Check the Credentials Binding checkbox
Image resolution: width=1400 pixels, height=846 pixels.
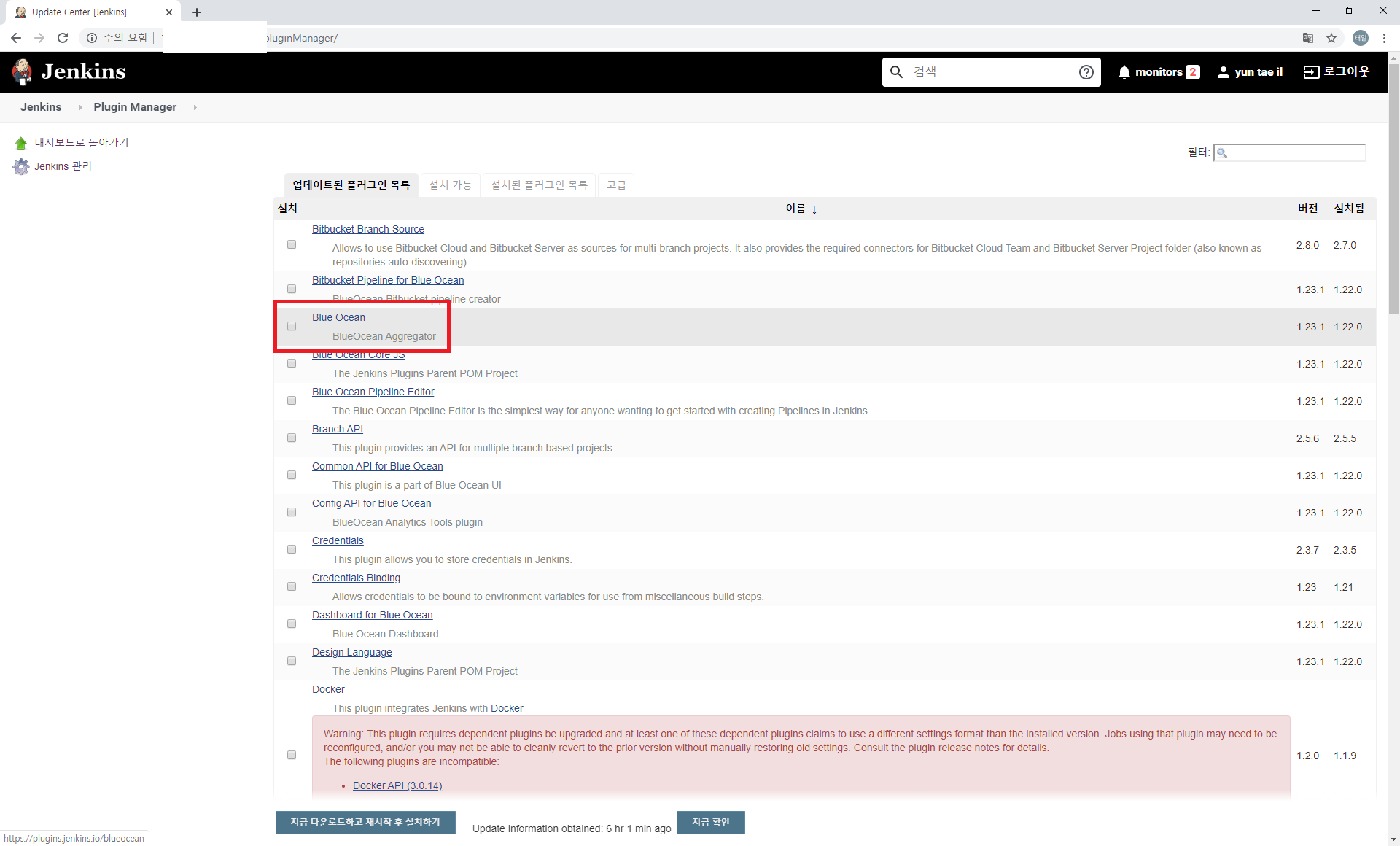pos(292,586)
